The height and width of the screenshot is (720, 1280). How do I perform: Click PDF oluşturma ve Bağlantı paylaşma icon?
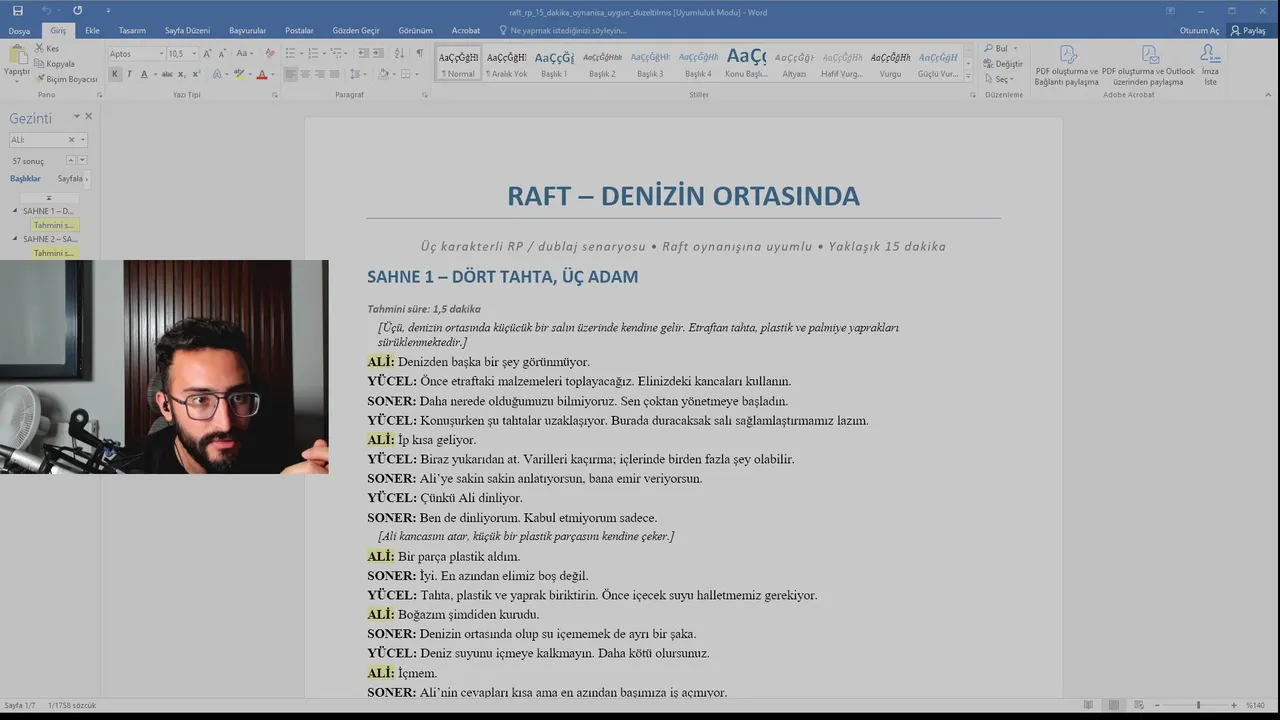1066,64
